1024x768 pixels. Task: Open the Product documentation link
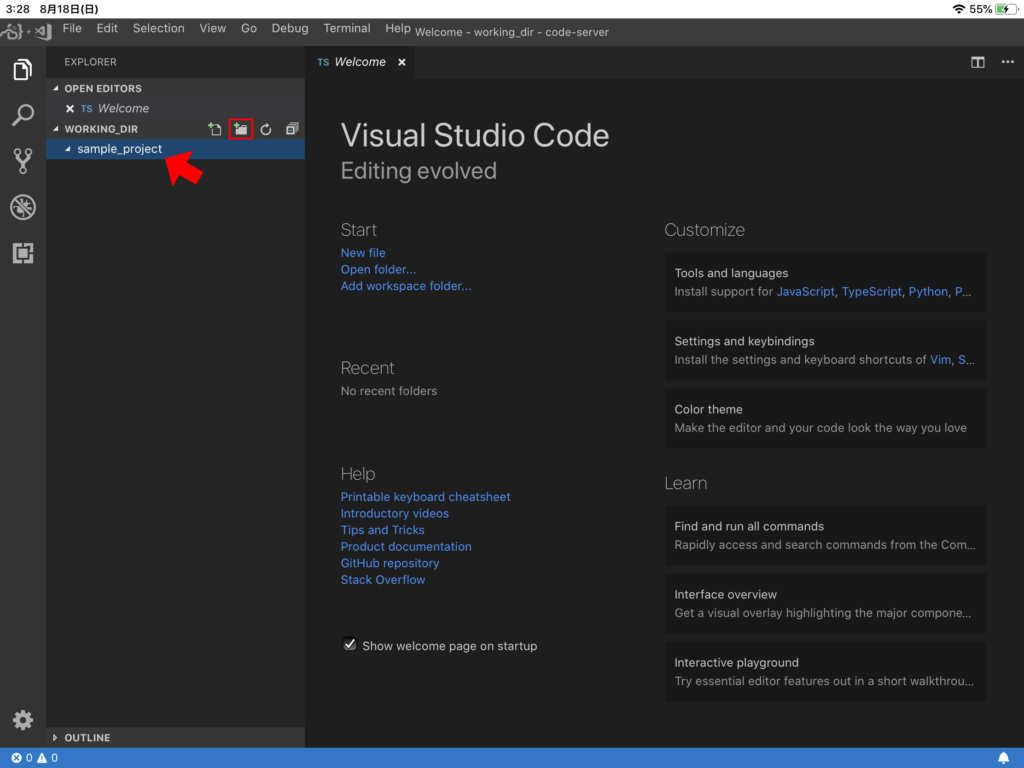coord(406,547)
